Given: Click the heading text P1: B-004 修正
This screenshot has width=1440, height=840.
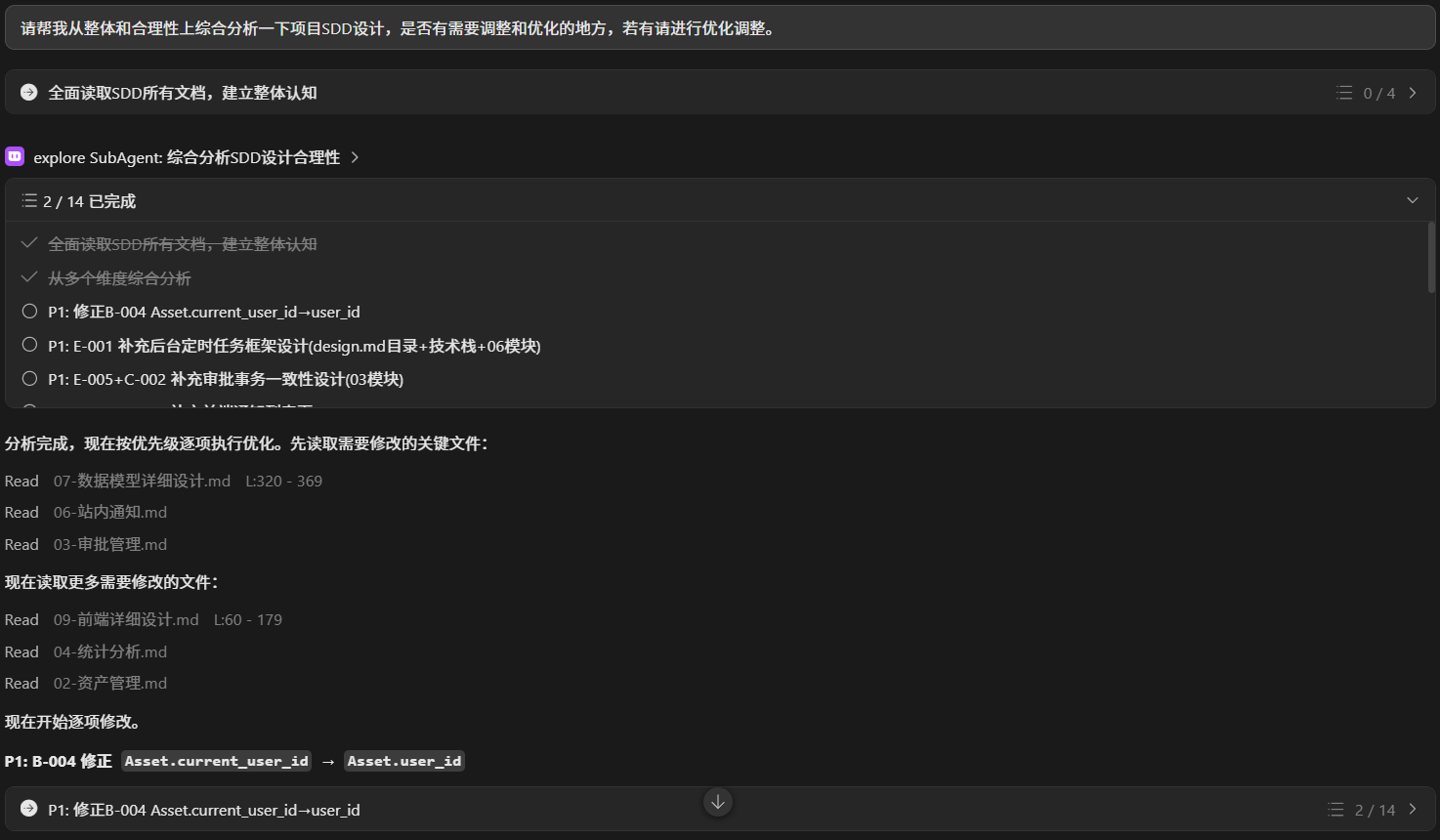Looking at the screenshot, I should click(x=59, y=761).
